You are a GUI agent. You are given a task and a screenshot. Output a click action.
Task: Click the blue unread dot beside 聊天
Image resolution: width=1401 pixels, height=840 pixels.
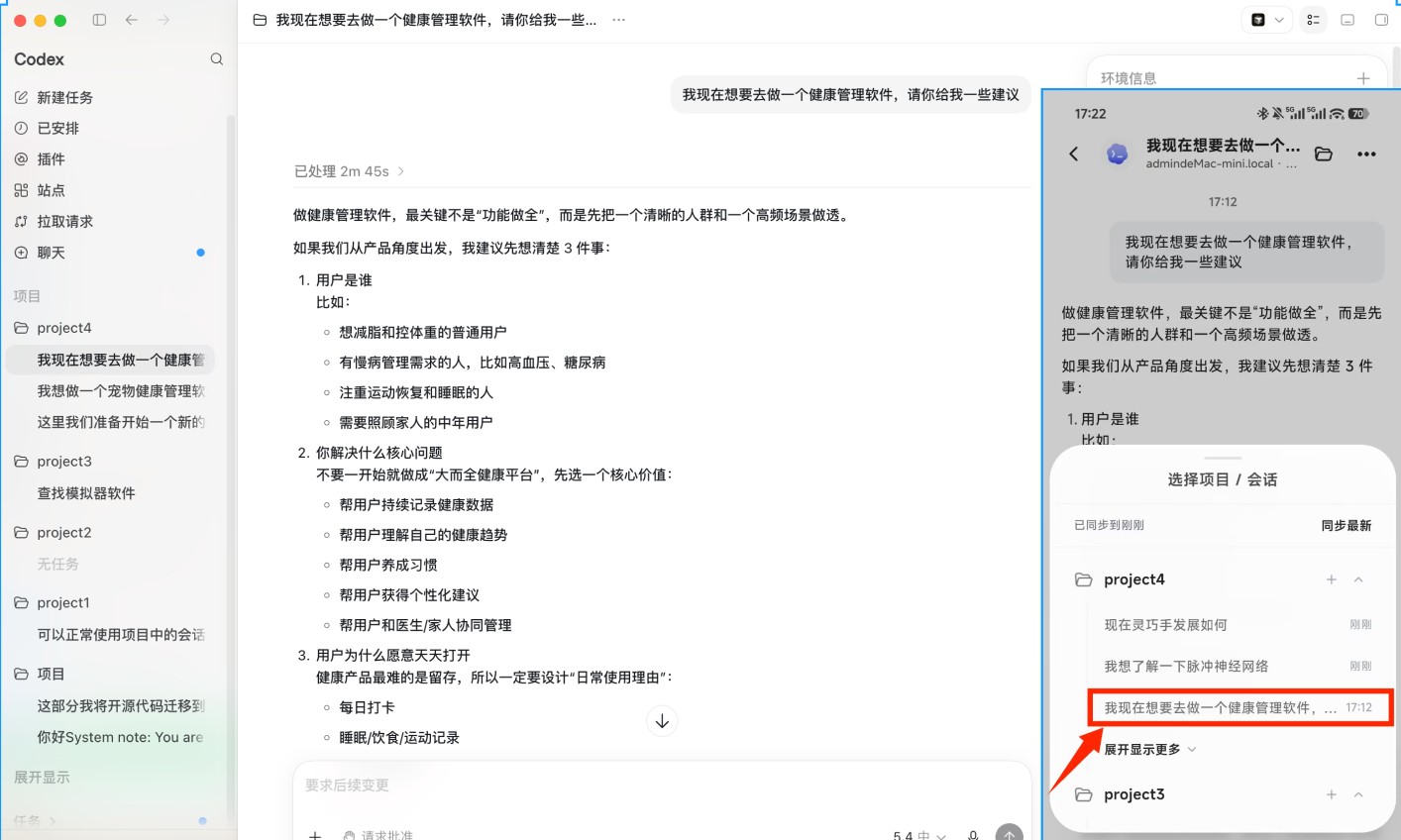click(200, 253)
